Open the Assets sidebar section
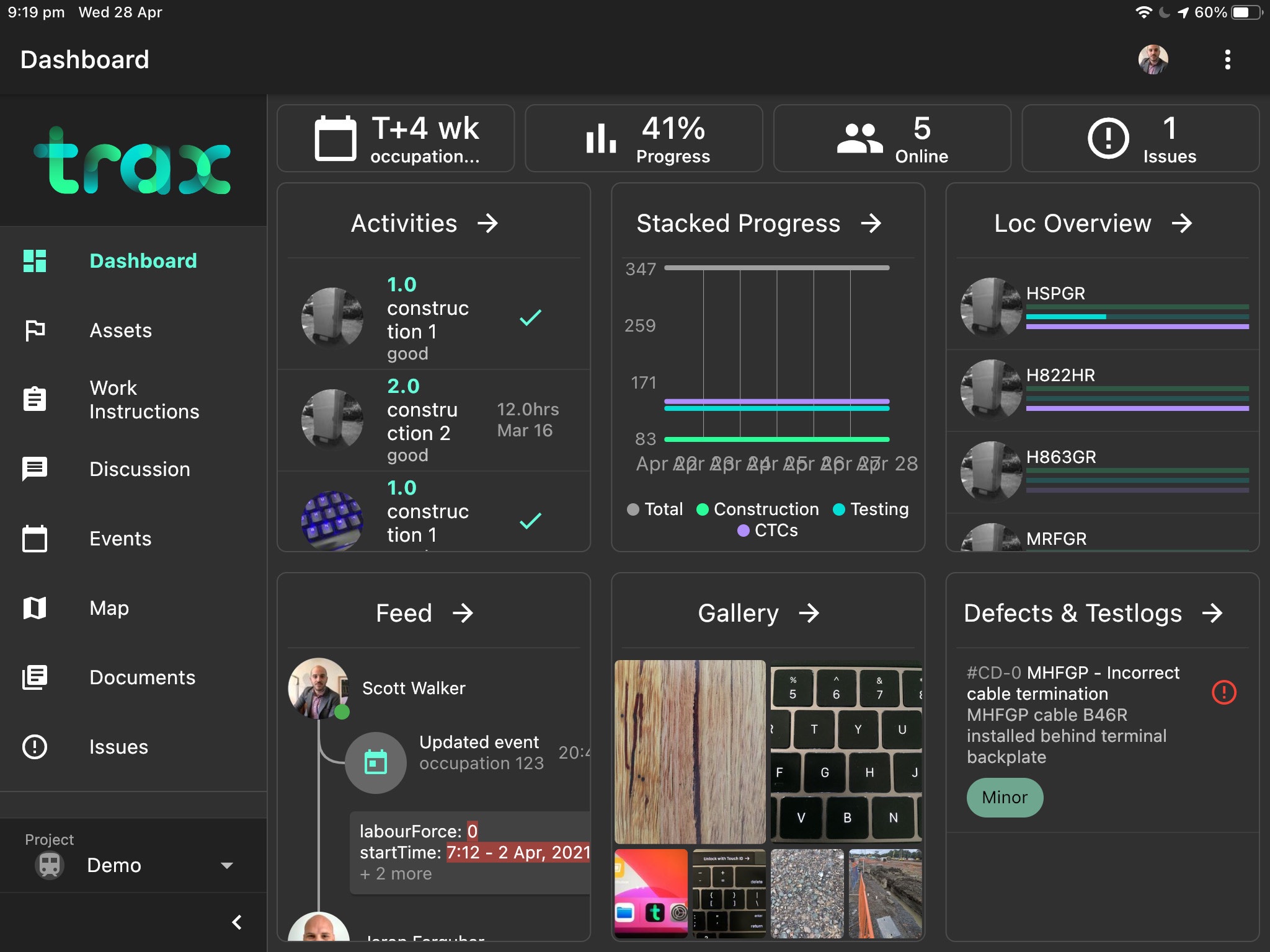This screenshot has height=952, width=1270. [119, 330]
